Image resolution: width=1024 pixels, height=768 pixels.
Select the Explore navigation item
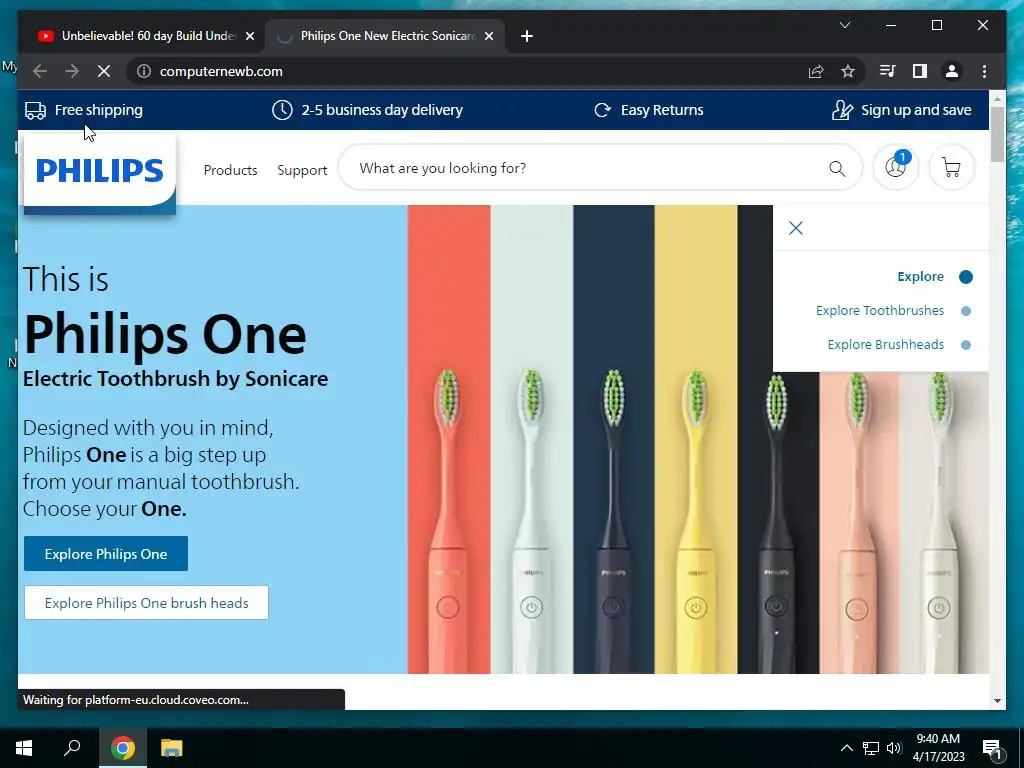(920, 276)
